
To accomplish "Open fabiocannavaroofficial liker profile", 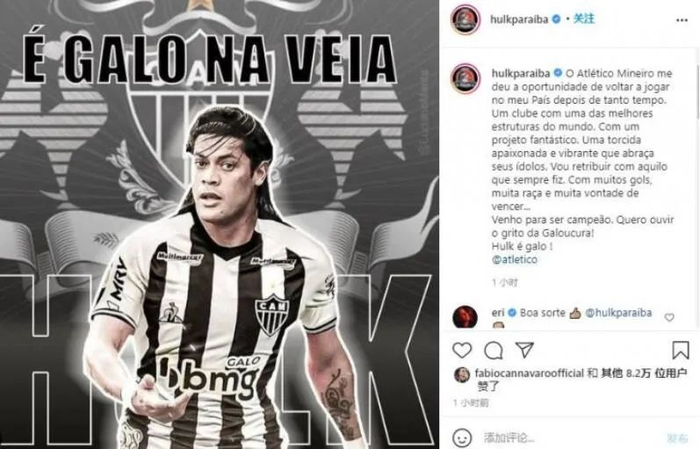I will pyautogui.click(x=529, y=373).
